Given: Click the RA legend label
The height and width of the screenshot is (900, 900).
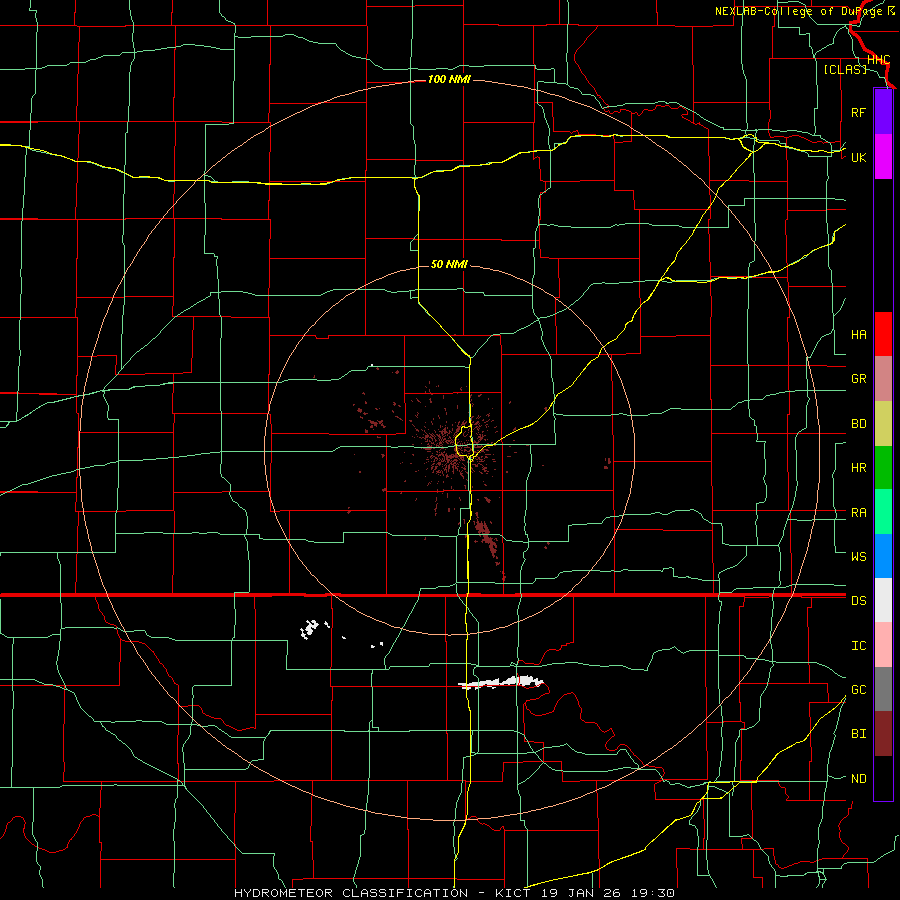Looking at the screenshot, I should 858,513.
